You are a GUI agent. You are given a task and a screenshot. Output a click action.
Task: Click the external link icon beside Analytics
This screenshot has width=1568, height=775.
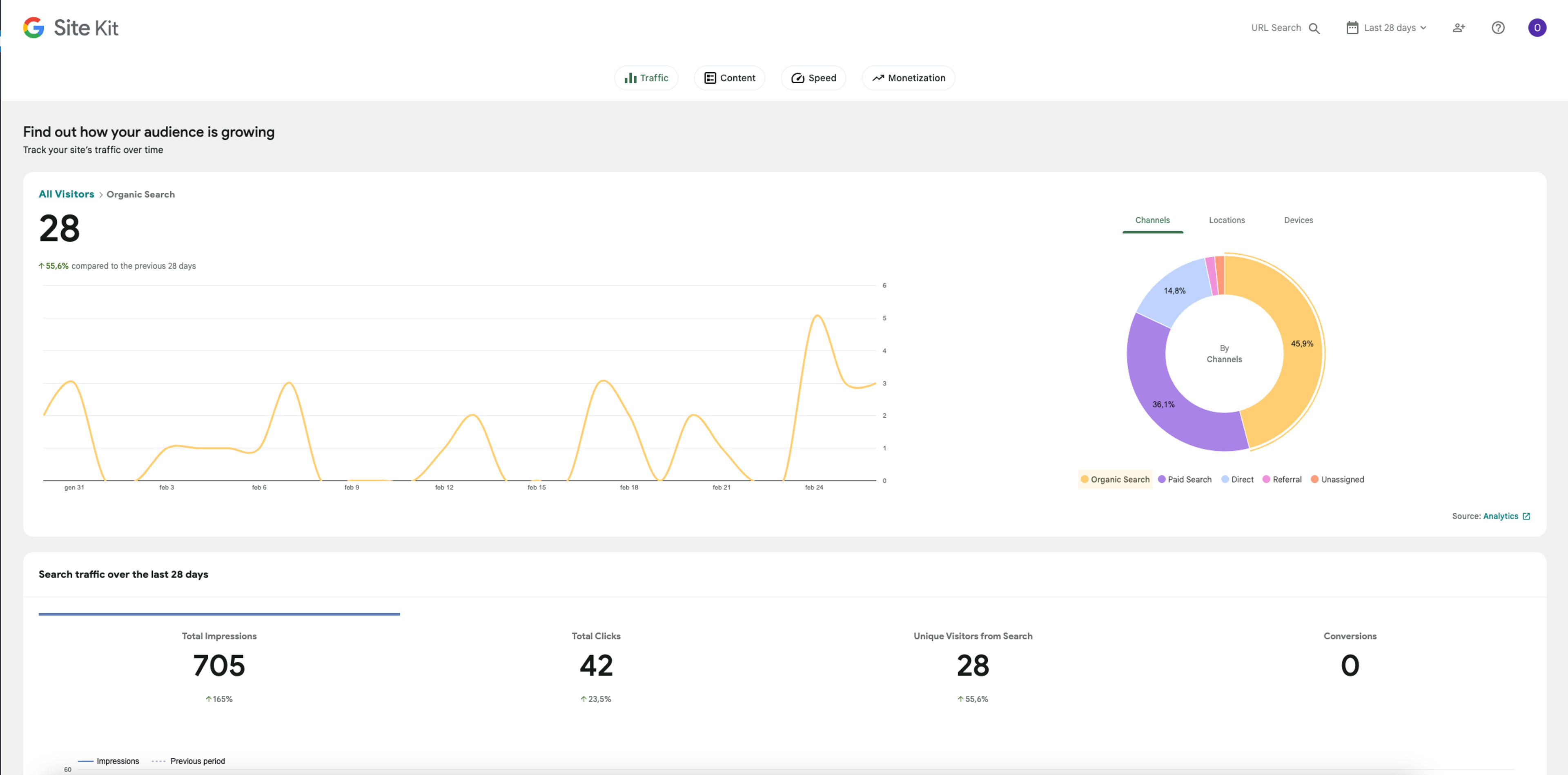(x=1526, y=516)
